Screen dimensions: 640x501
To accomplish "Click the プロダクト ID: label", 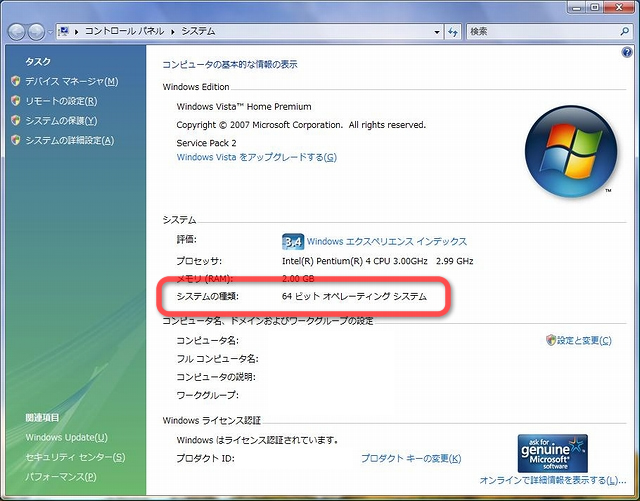I will [205, 459].
